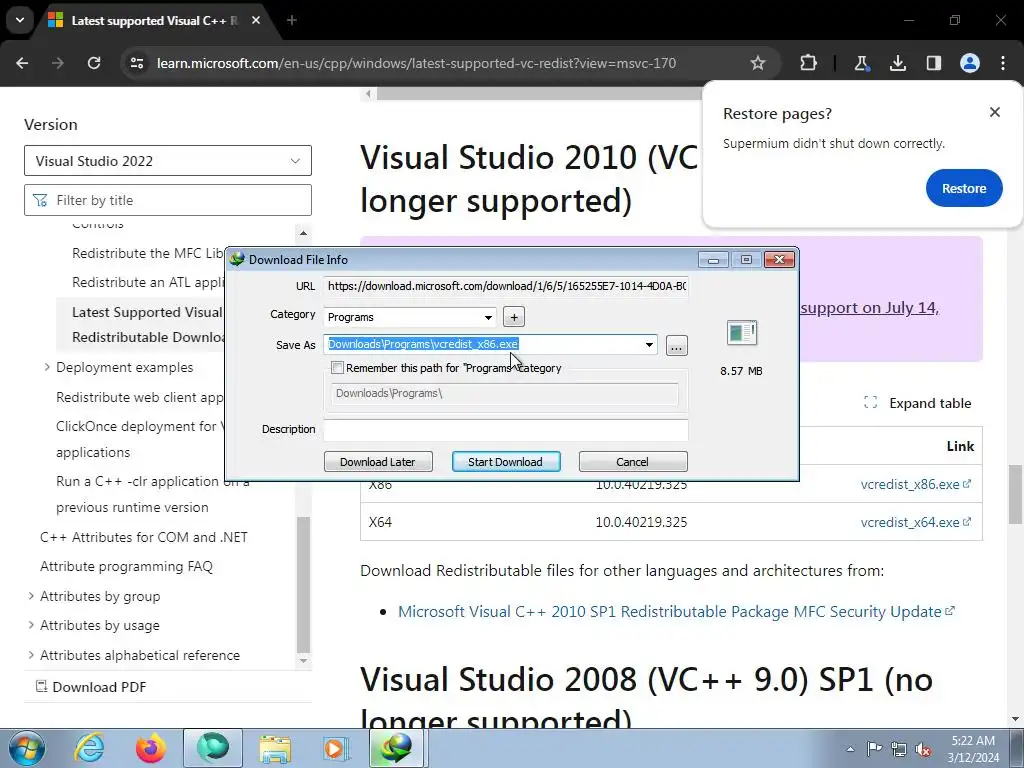
Task: Click the page vertical scrollbar thumb
Action: (1014, 494)
